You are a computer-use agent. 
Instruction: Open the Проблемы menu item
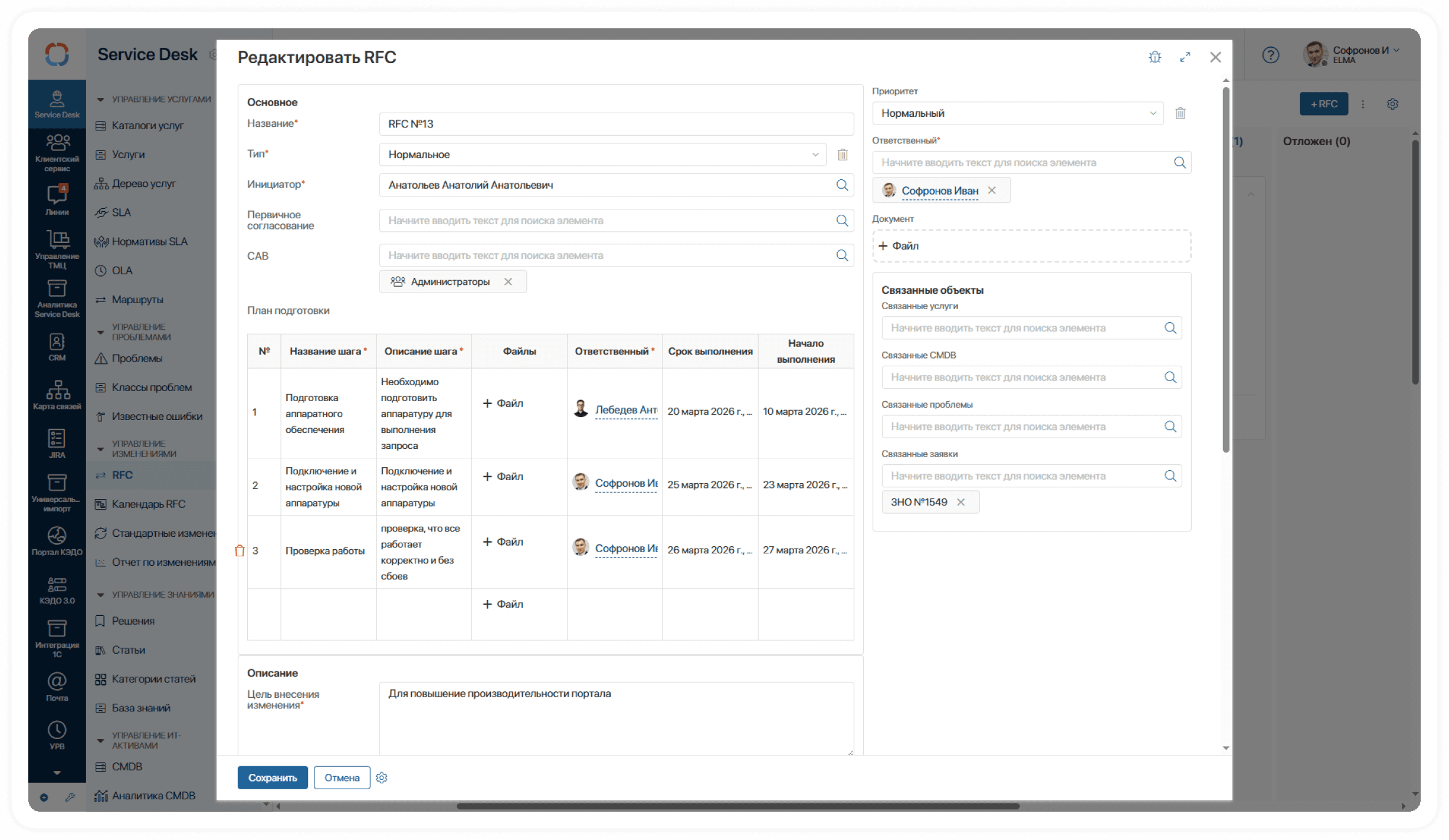pyautogui.click(x=137, y=358)
